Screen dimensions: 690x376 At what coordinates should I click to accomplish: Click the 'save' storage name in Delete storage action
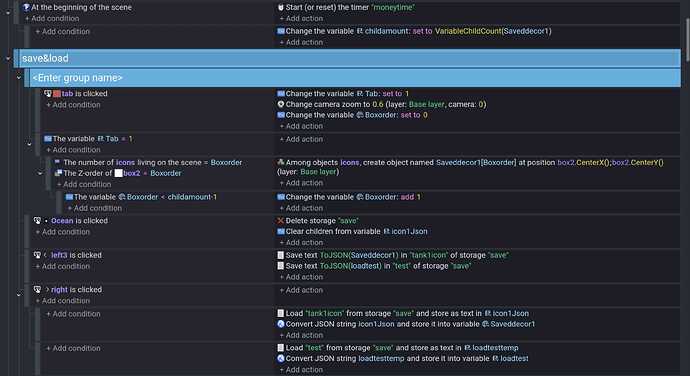point(348,221)
